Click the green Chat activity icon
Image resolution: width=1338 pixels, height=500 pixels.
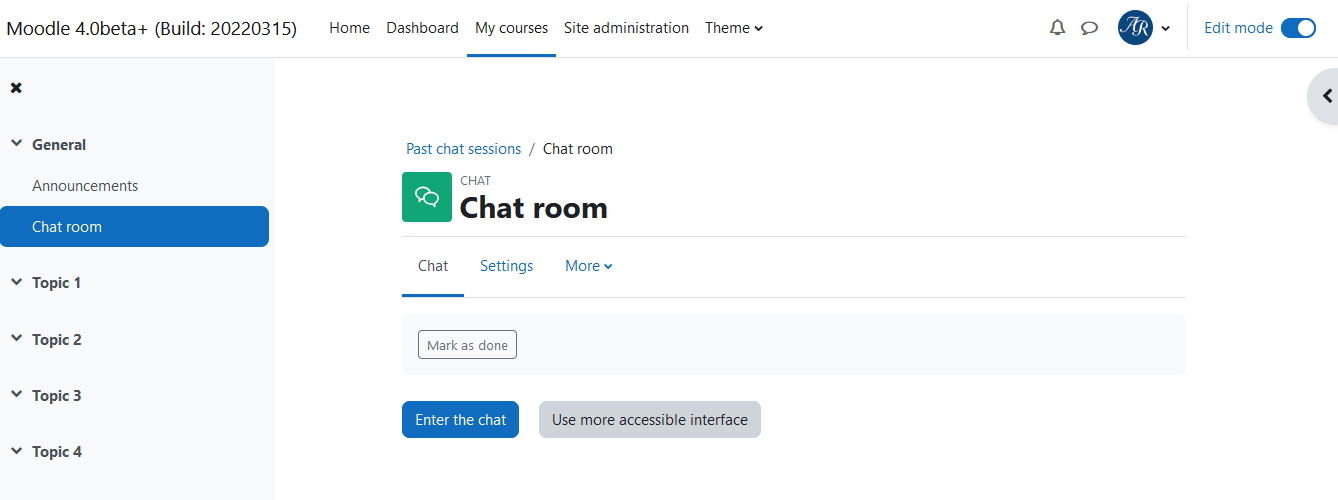point(427,197)
